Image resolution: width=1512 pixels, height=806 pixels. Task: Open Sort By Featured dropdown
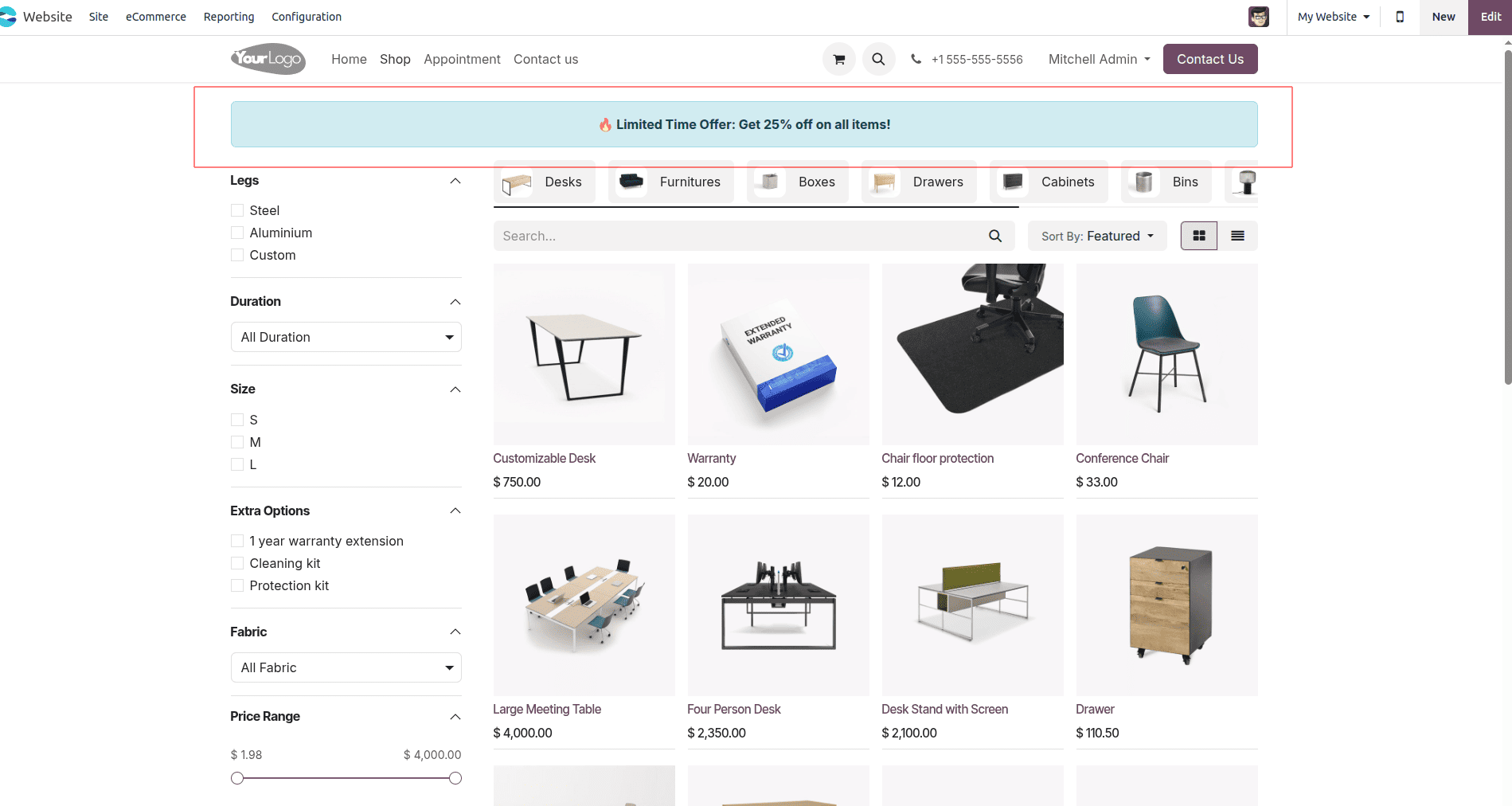tap(1097, 236)
